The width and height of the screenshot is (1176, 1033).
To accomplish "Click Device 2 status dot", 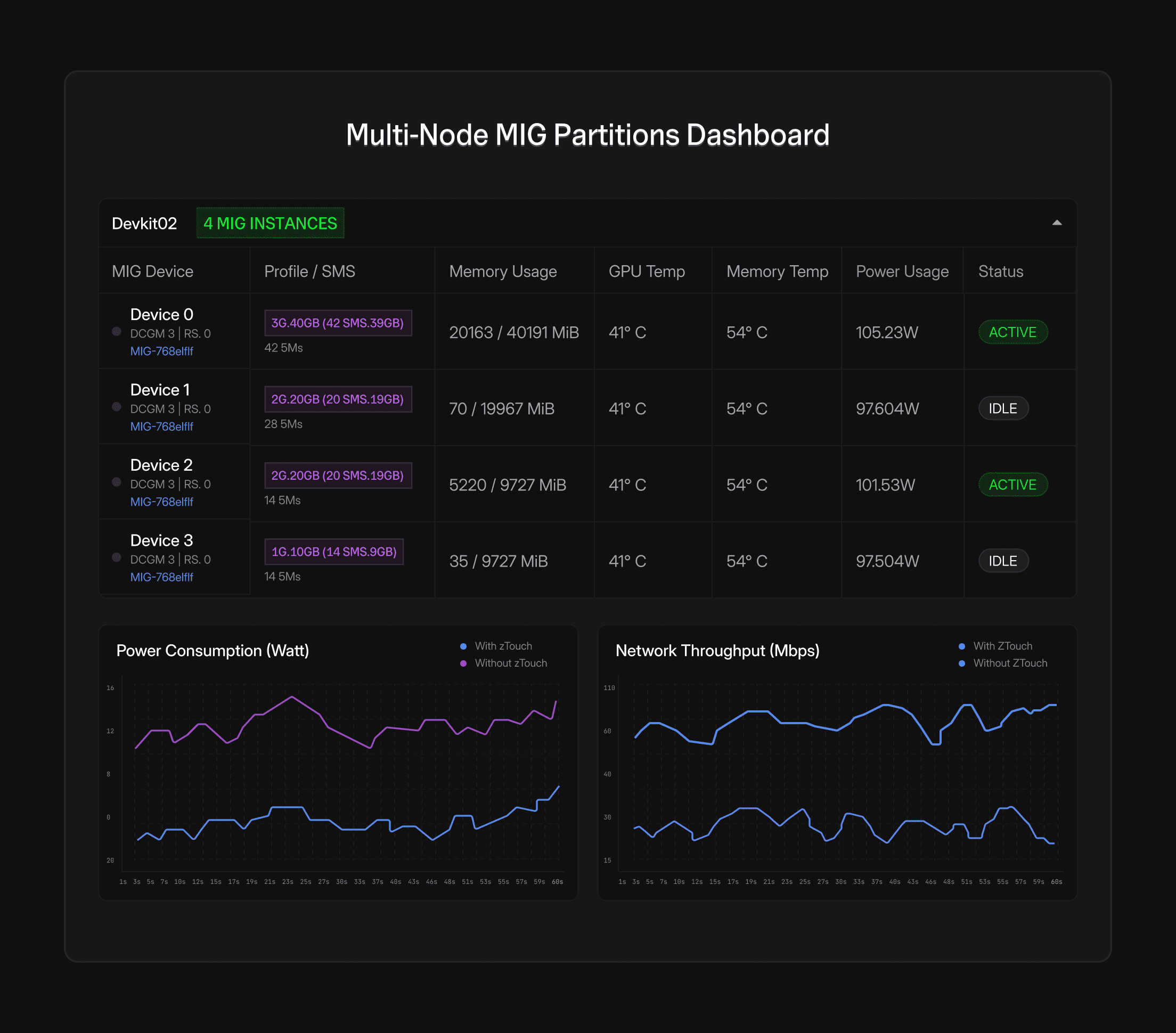I will (x=116, y=482).
